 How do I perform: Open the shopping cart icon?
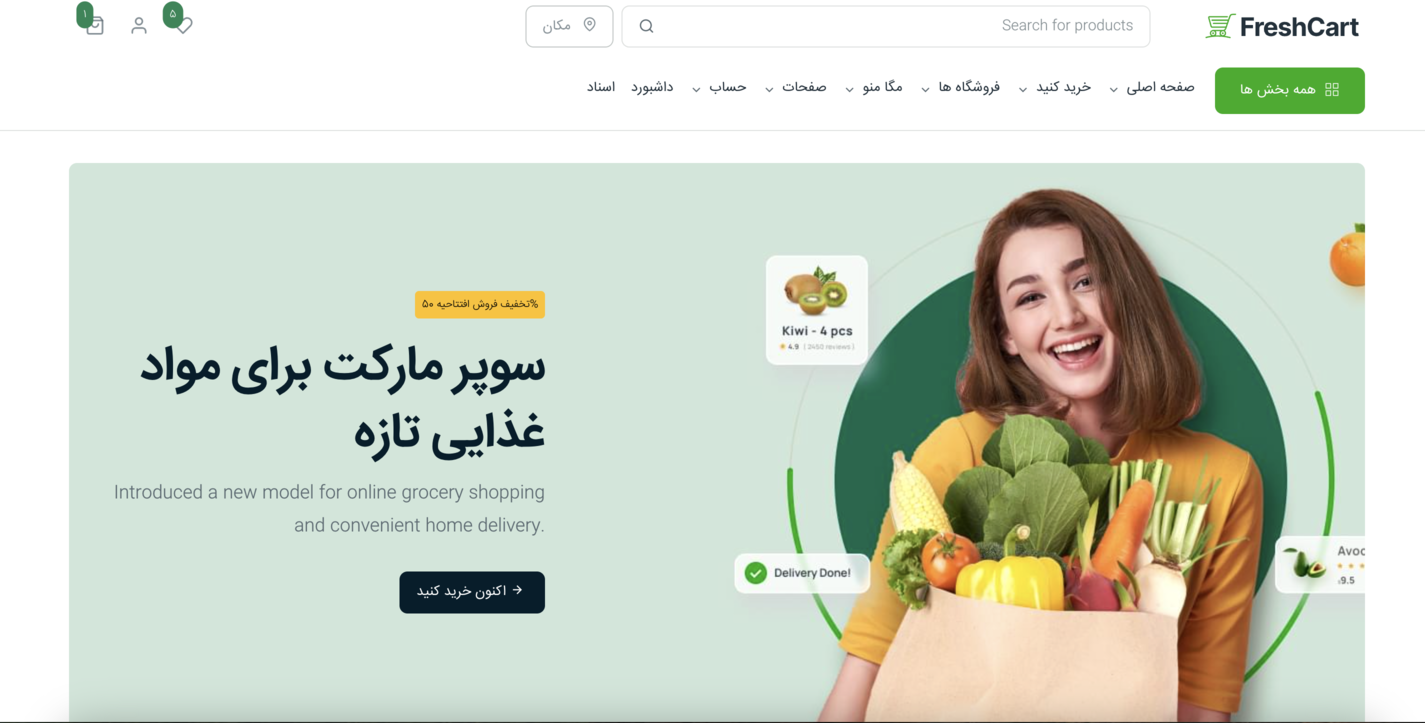point(95,26)
